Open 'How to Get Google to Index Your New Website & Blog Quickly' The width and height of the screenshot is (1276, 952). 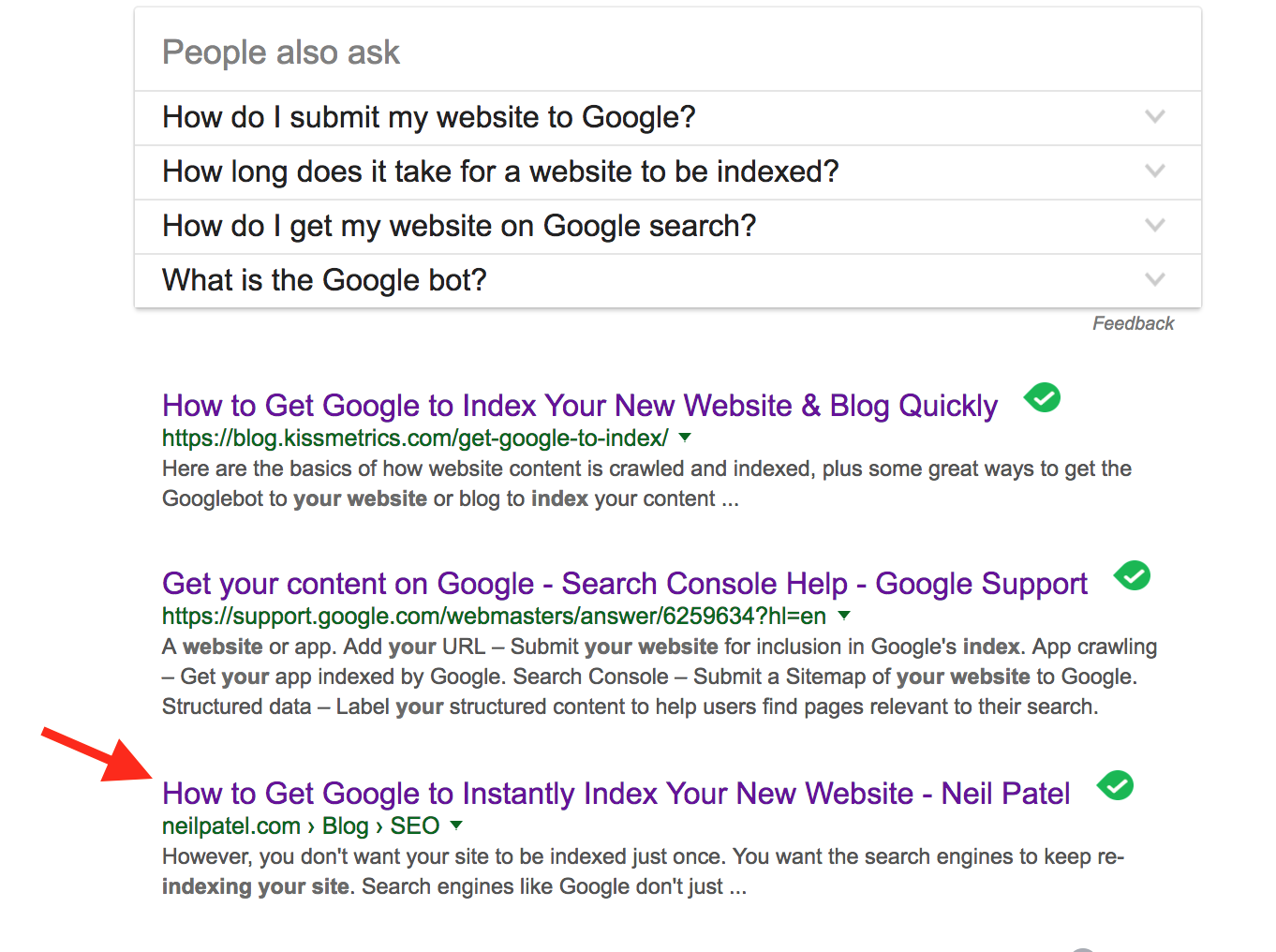(x=580, y=406)
